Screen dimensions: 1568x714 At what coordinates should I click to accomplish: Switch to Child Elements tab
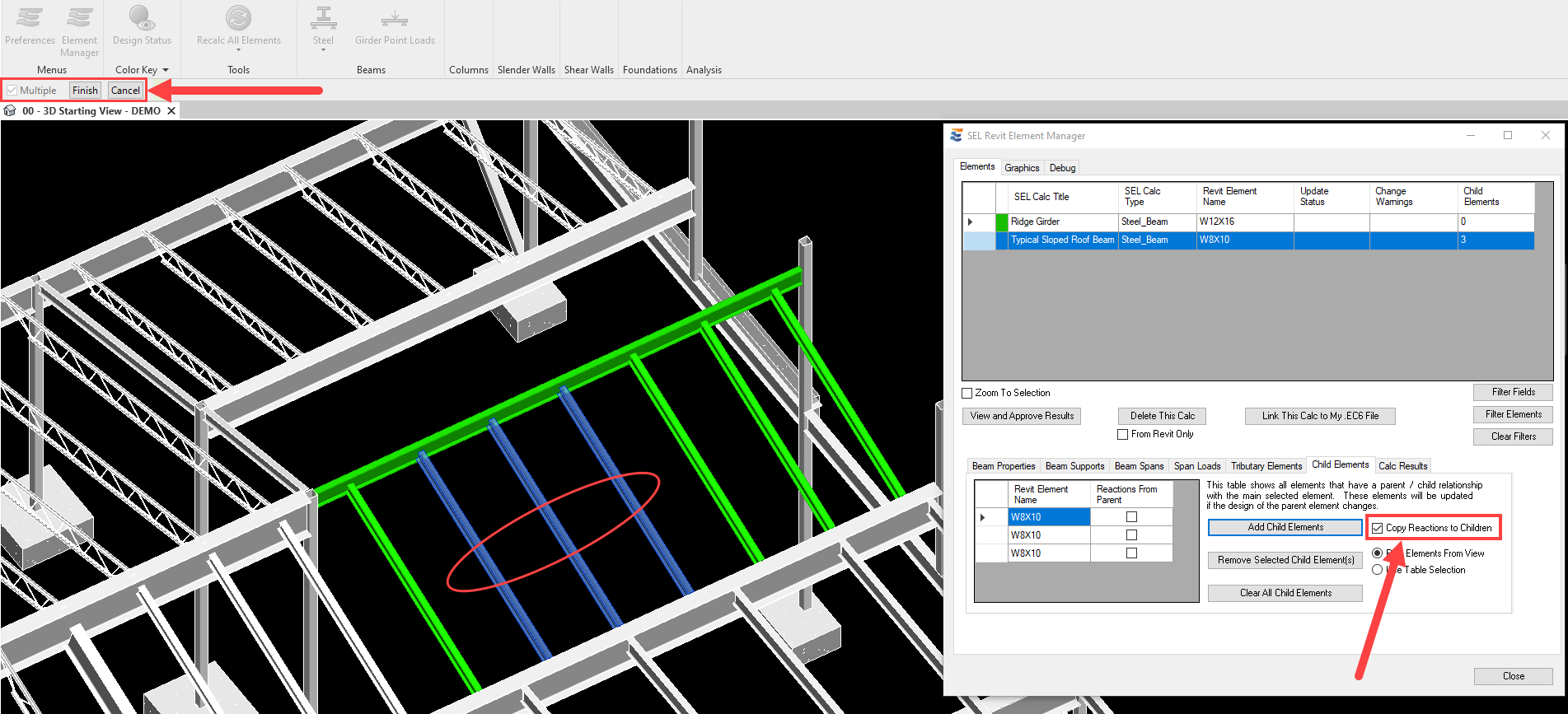click(1341, 464)
